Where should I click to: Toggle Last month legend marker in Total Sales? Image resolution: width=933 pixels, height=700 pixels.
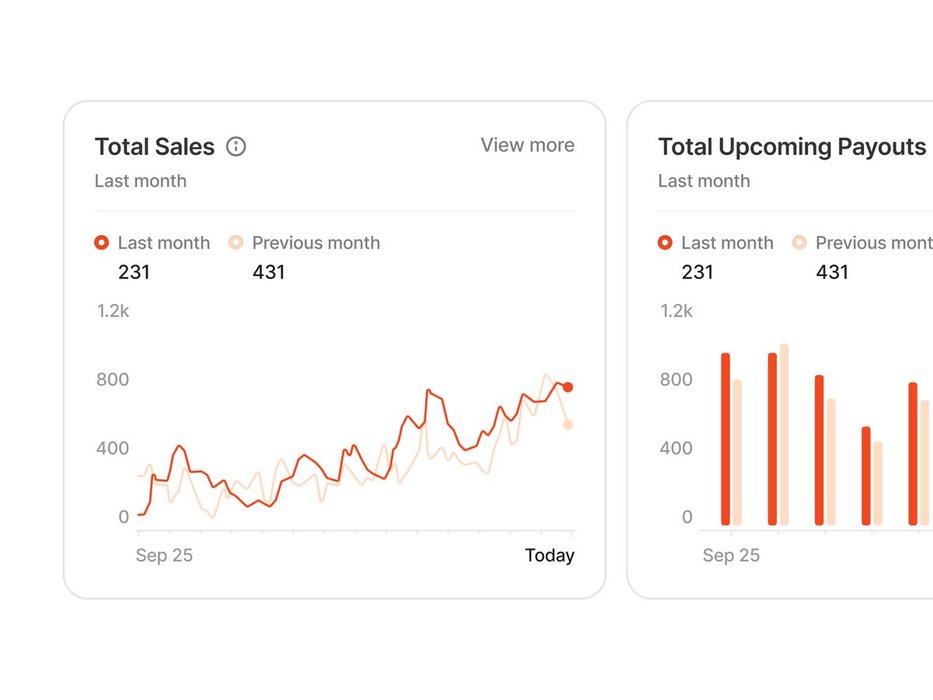(x=102, y=243)
